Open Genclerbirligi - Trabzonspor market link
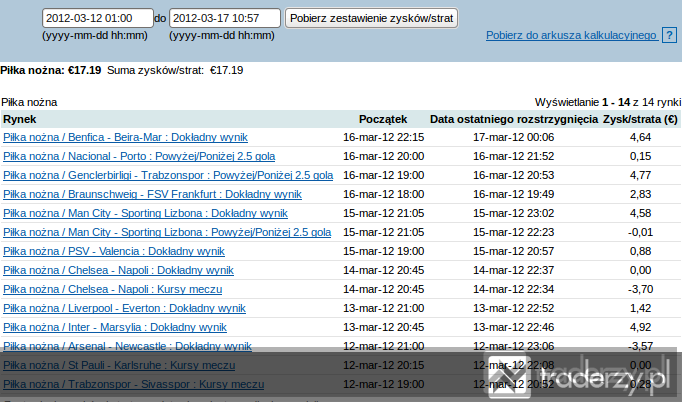The image size is (682, 402). (168, 175)
